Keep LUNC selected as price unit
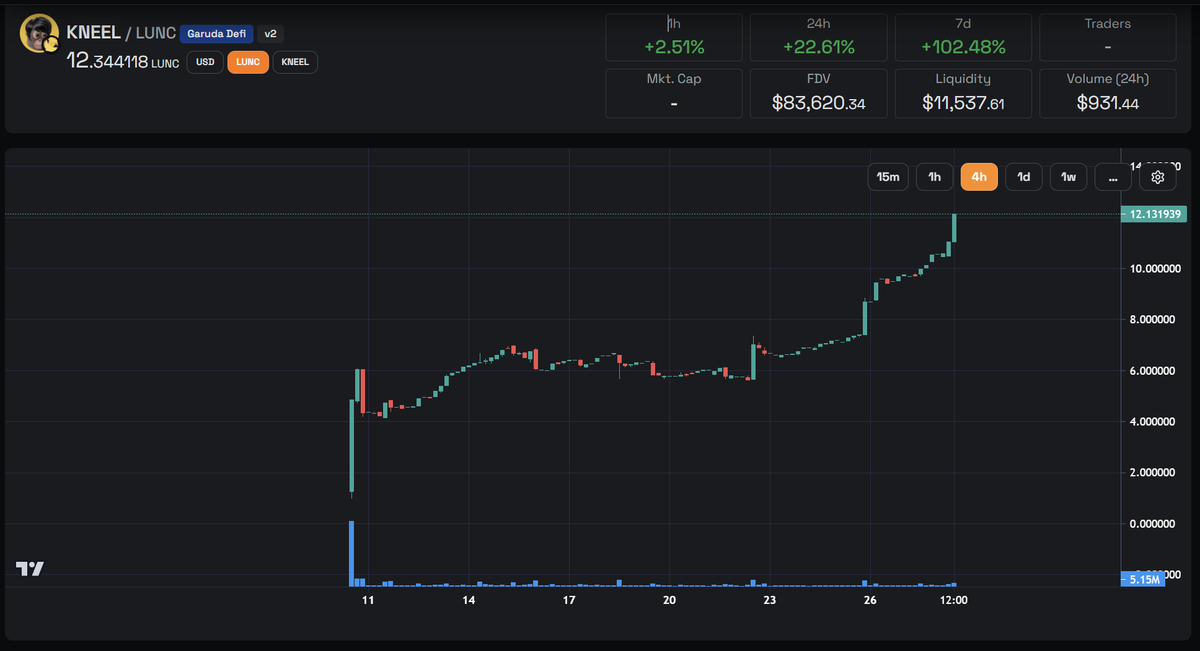The width and height of the screenshot is (1200, 651). click(247, 62)
